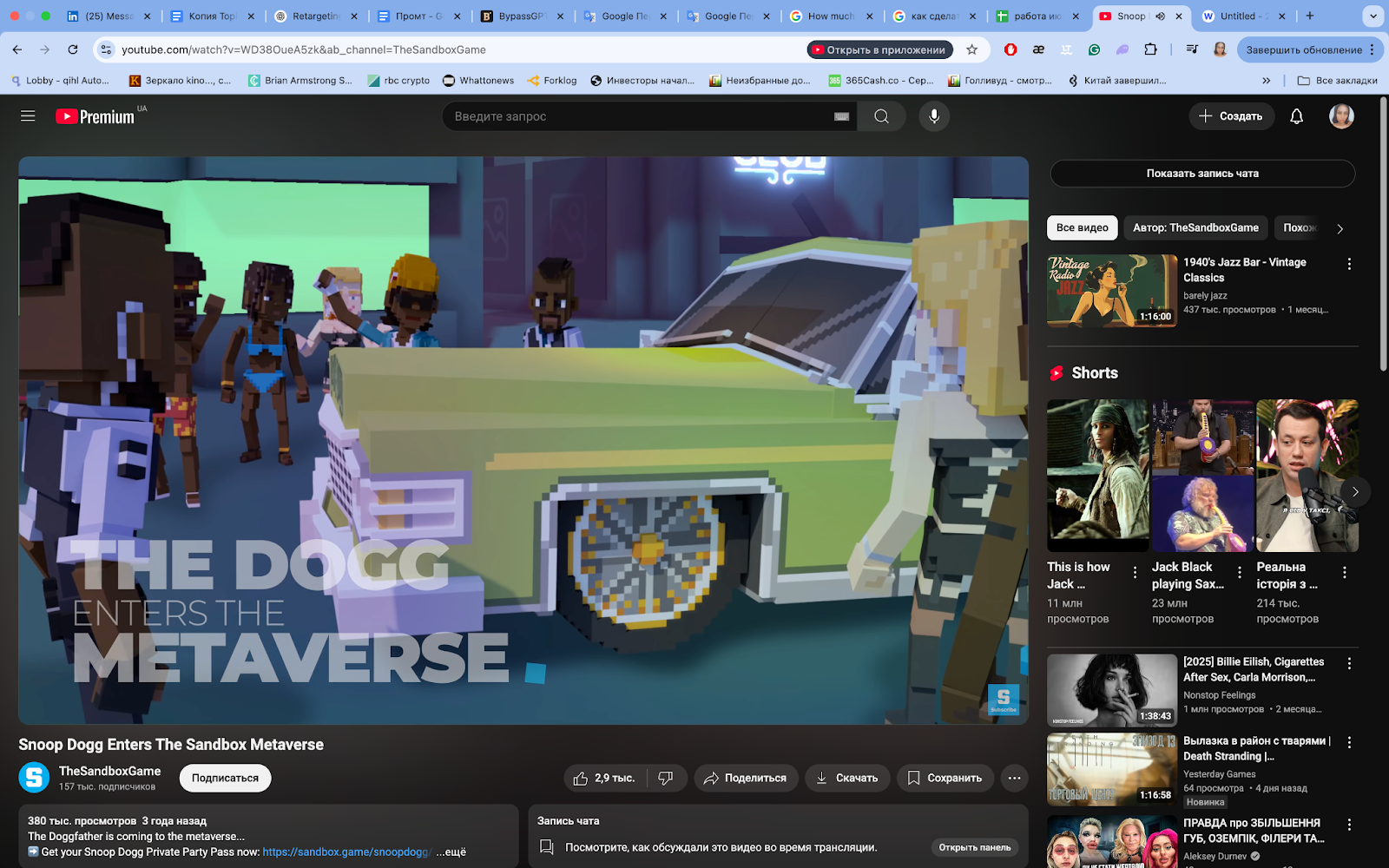The height and width of the screenshot is (868, 1389).
Task: Click Завершить обновление button
Action: tap(1309, 49)
